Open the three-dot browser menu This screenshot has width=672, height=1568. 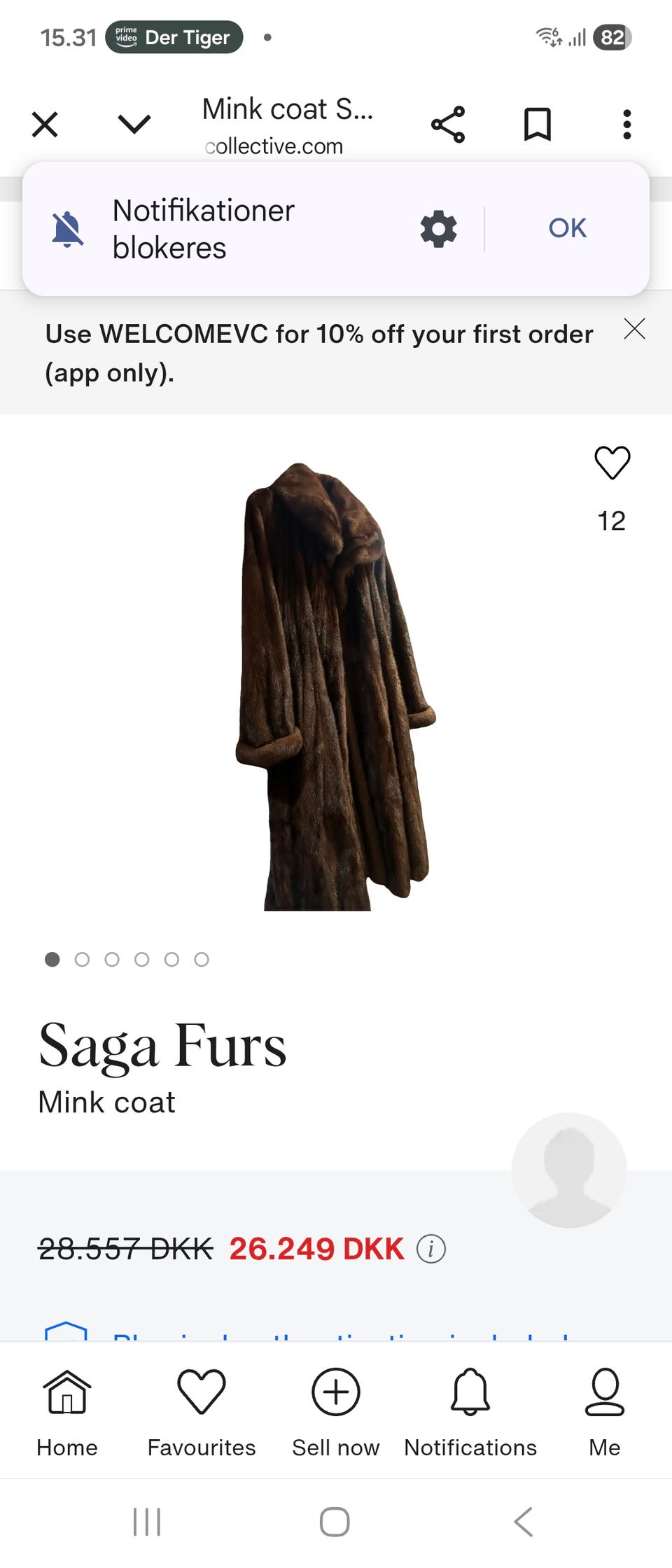626,125
